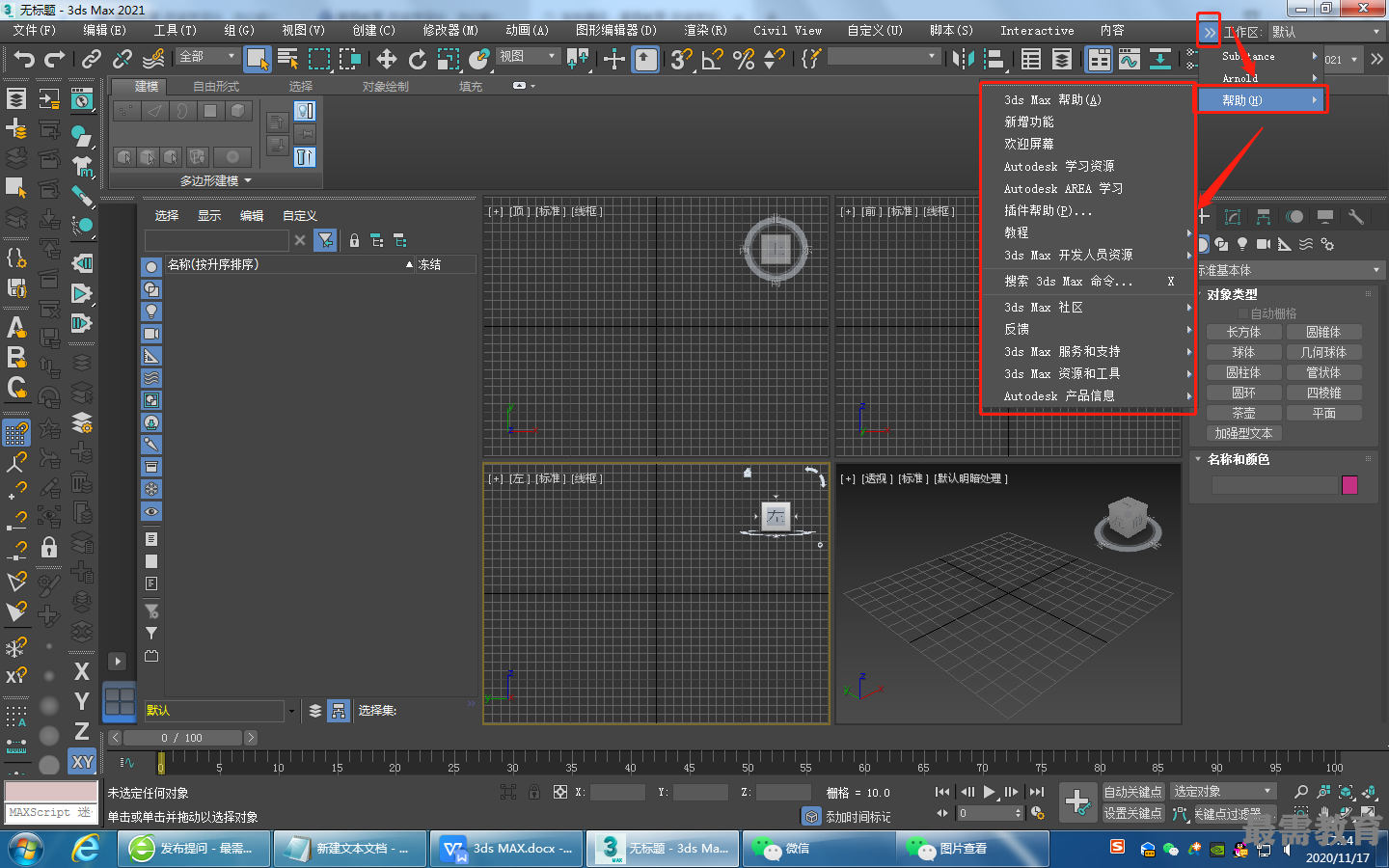Click the object name input field
The width and height of the screenshot is (1389, 868).
(x=1275, y=485)
